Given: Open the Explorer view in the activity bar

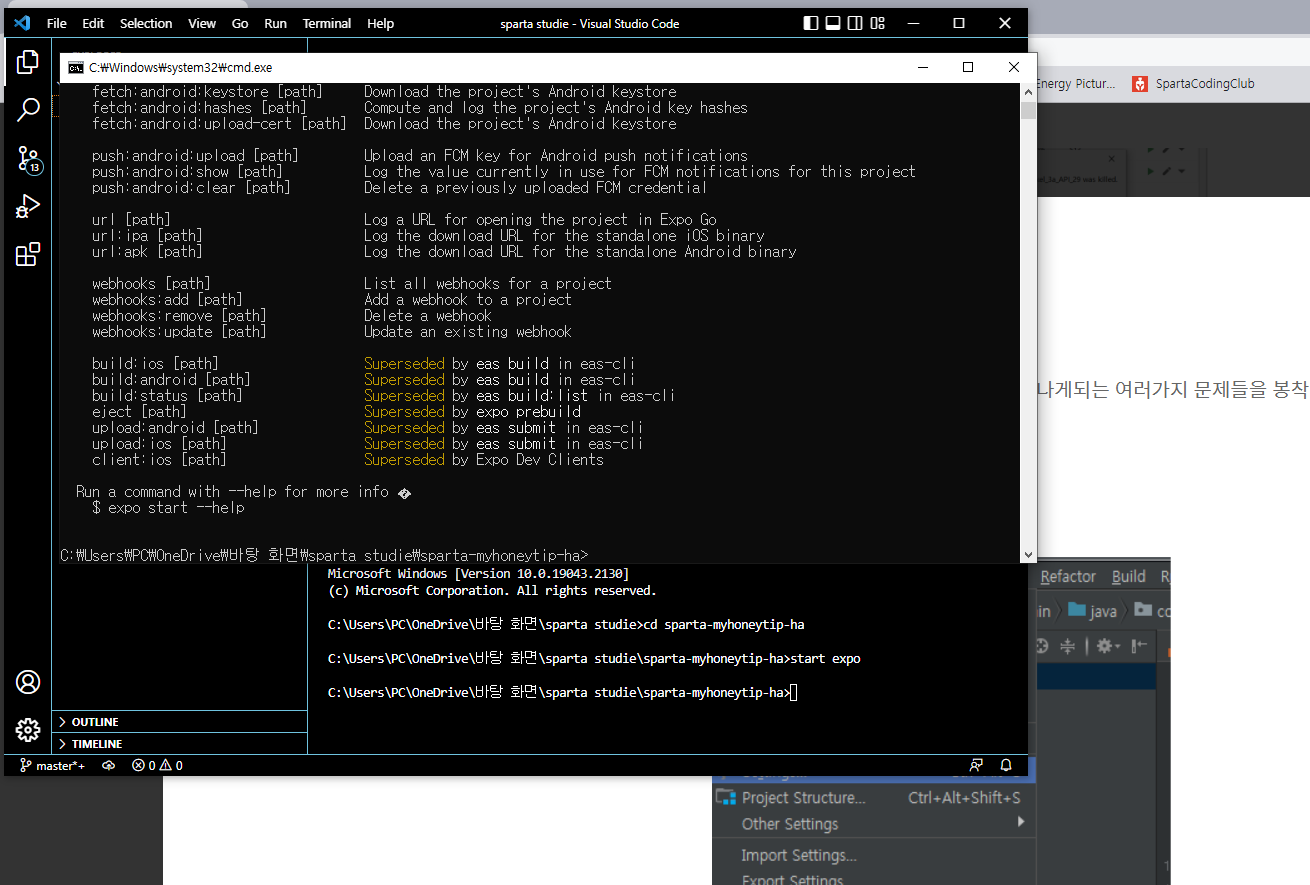Looking at the screenshot, I should click(x=28, y=62).
